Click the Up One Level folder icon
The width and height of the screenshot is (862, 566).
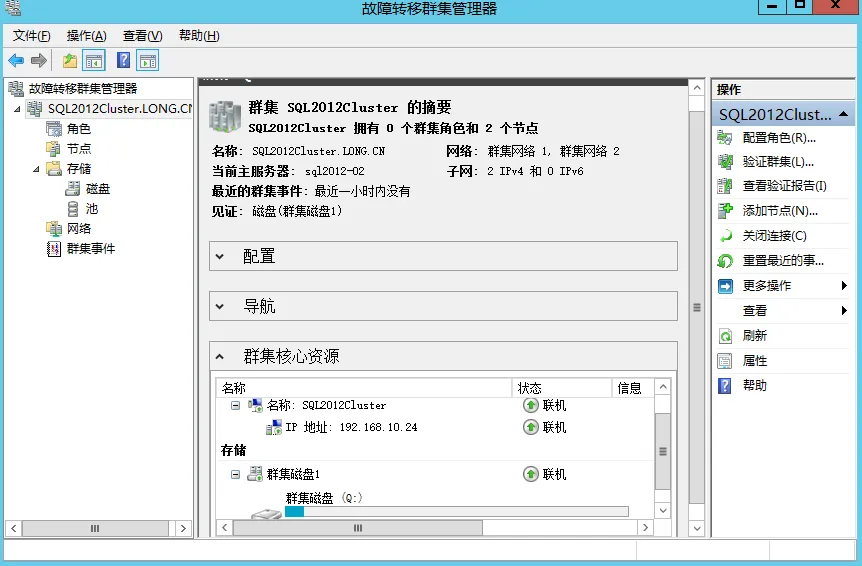tap(69, 60)
